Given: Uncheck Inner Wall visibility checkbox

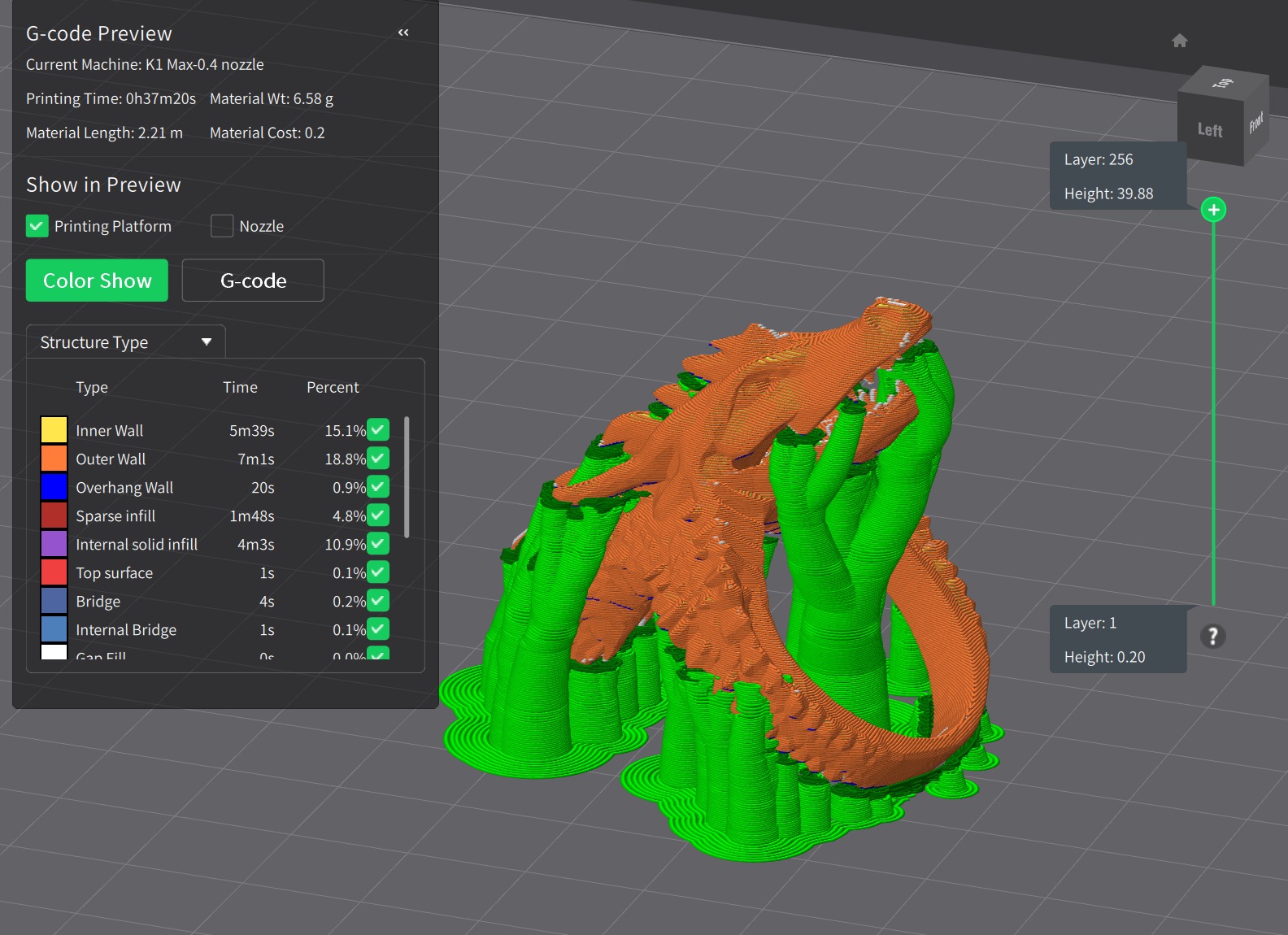Looking at the screenshot, I should 378,429.
